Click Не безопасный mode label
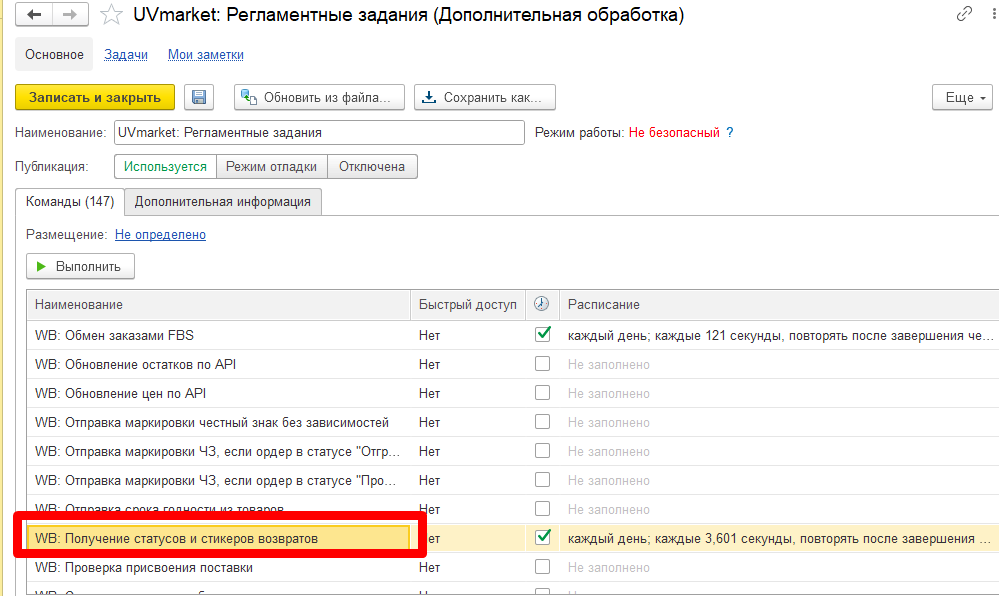 pyautogui.click(x=674, y=133)
